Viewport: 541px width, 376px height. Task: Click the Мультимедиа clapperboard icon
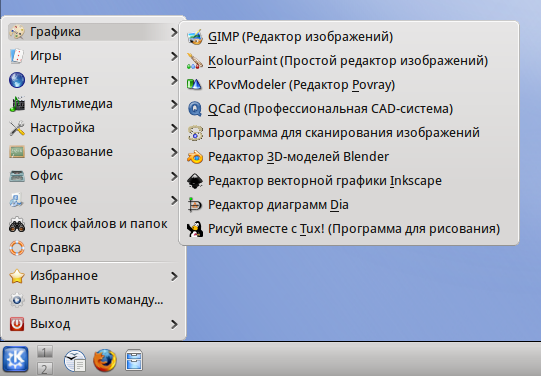click(17, 104)
